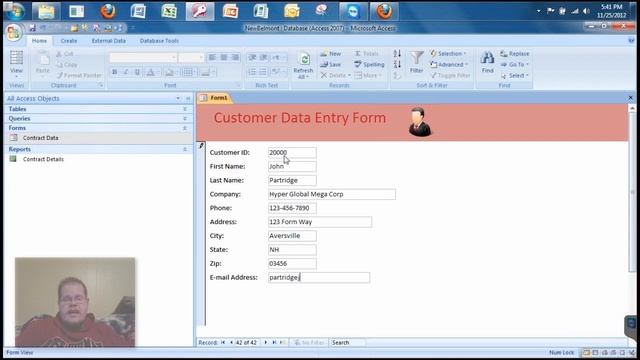Screen dimensions: 640x360
Task: Open the Contract Data form
Action: pyautogui.click(x=40, y=138)
